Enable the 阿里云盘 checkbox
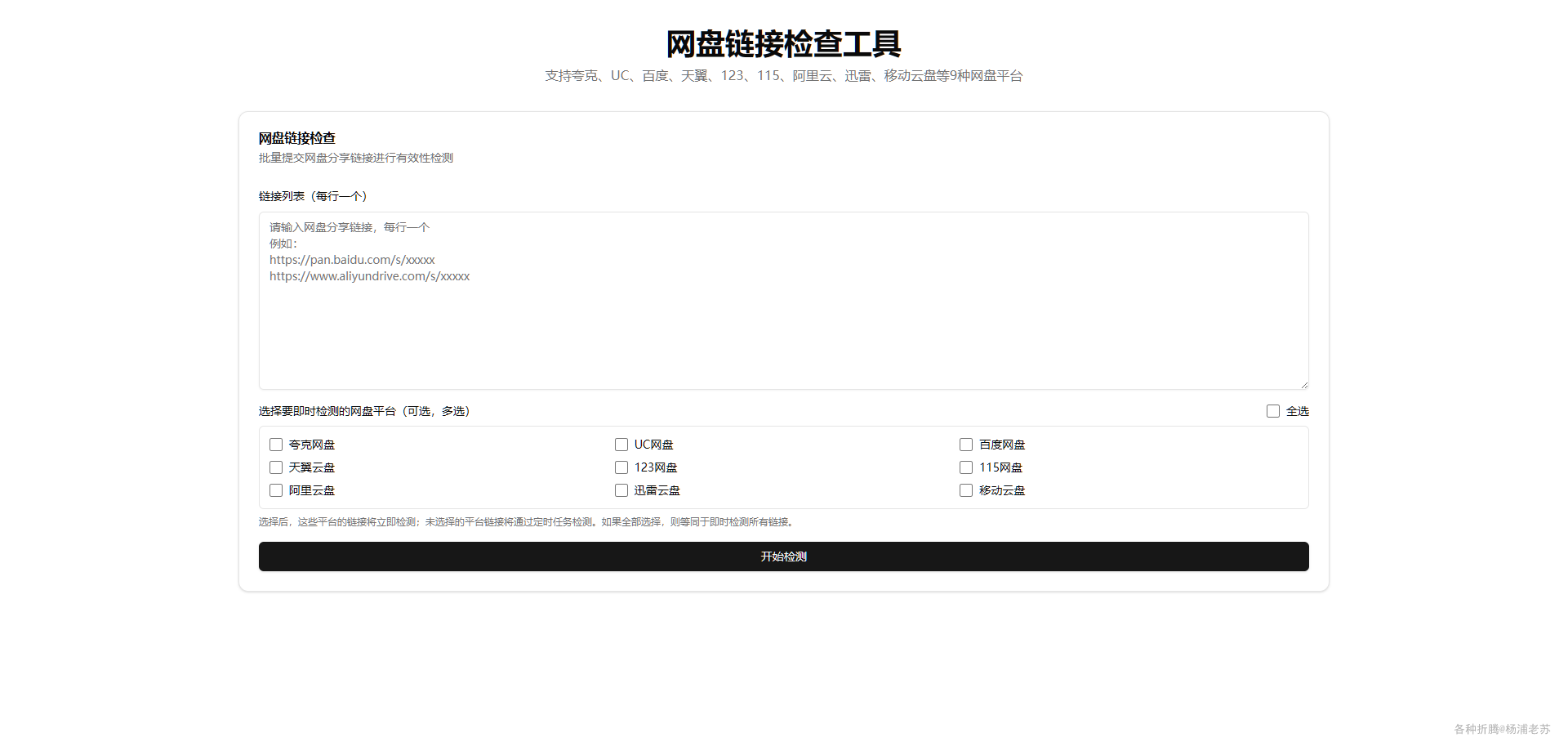This screenshot has width=1568, height=751. (276, 489)
